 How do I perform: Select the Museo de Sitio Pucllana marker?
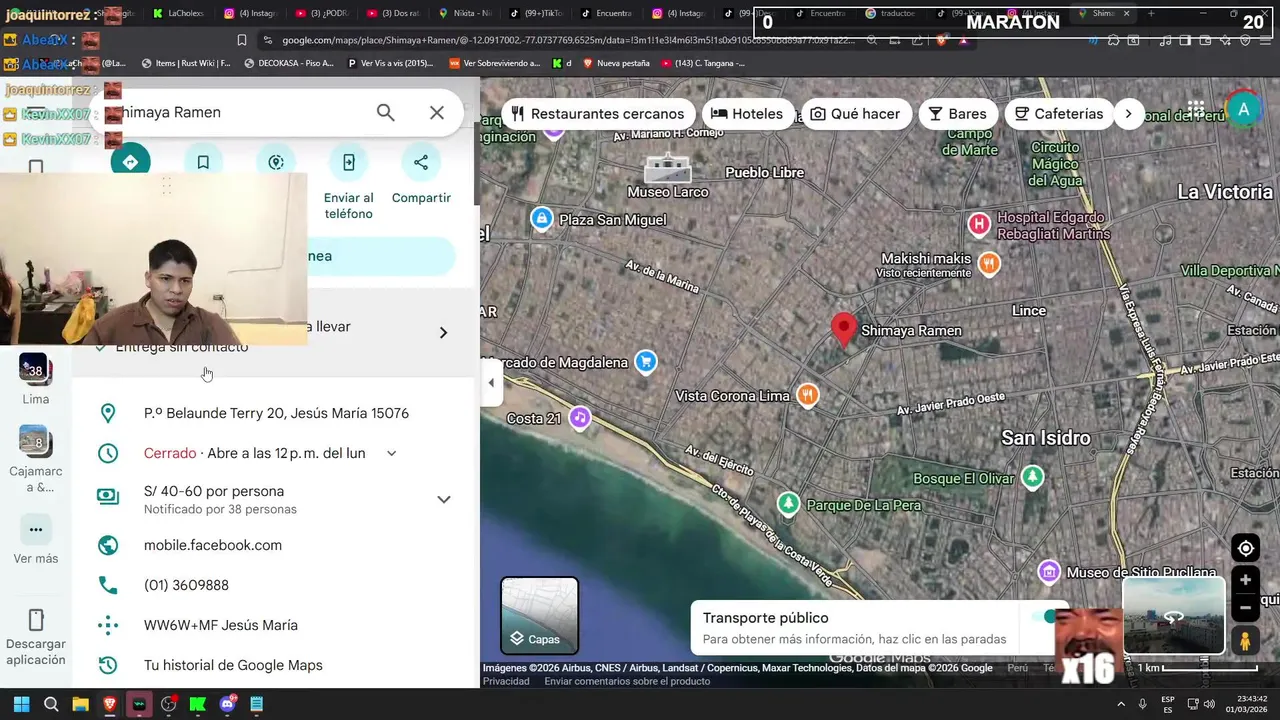[x=1049, y=572]
